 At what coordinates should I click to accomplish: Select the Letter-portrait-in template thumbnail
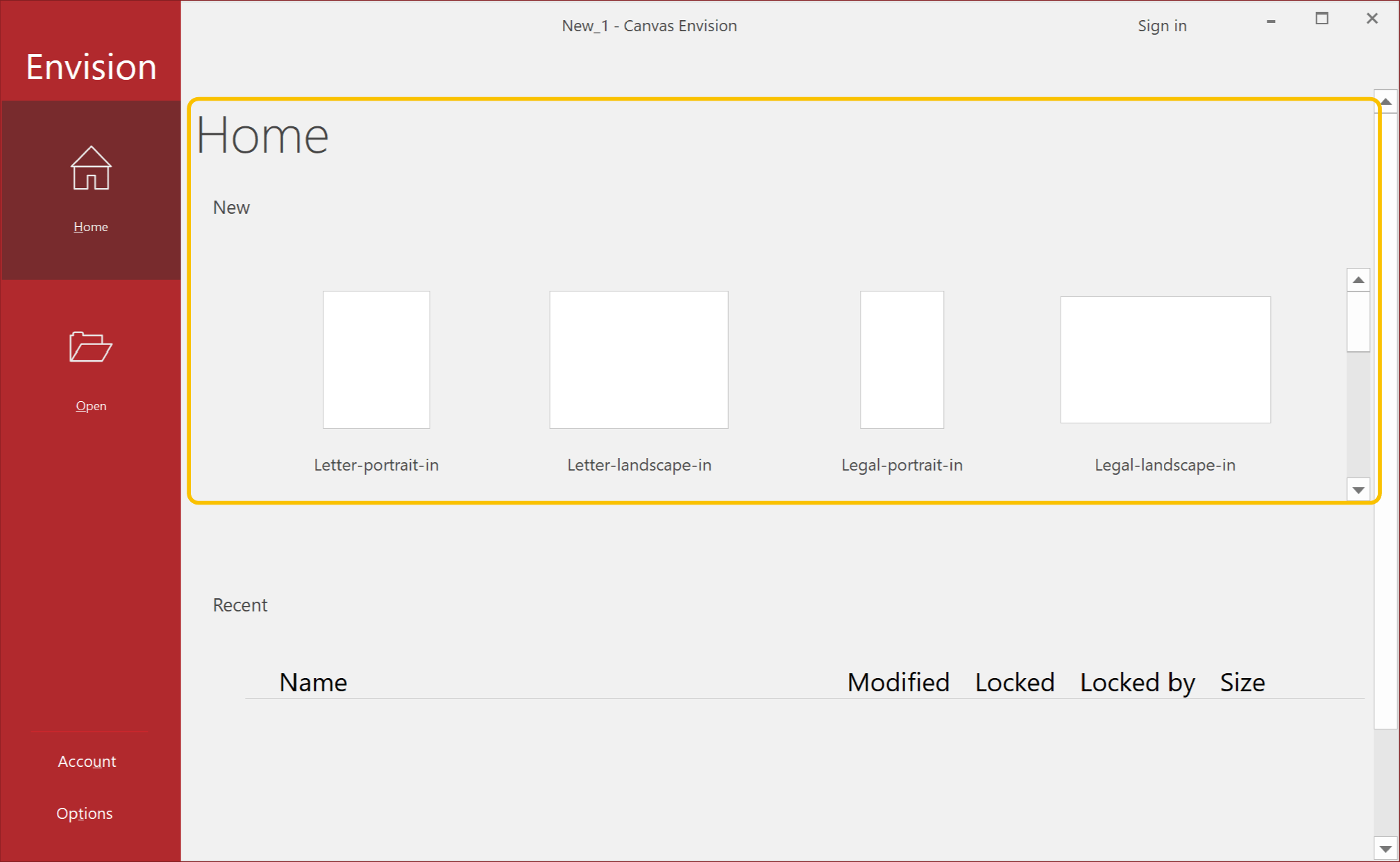[x=376, y=360]
